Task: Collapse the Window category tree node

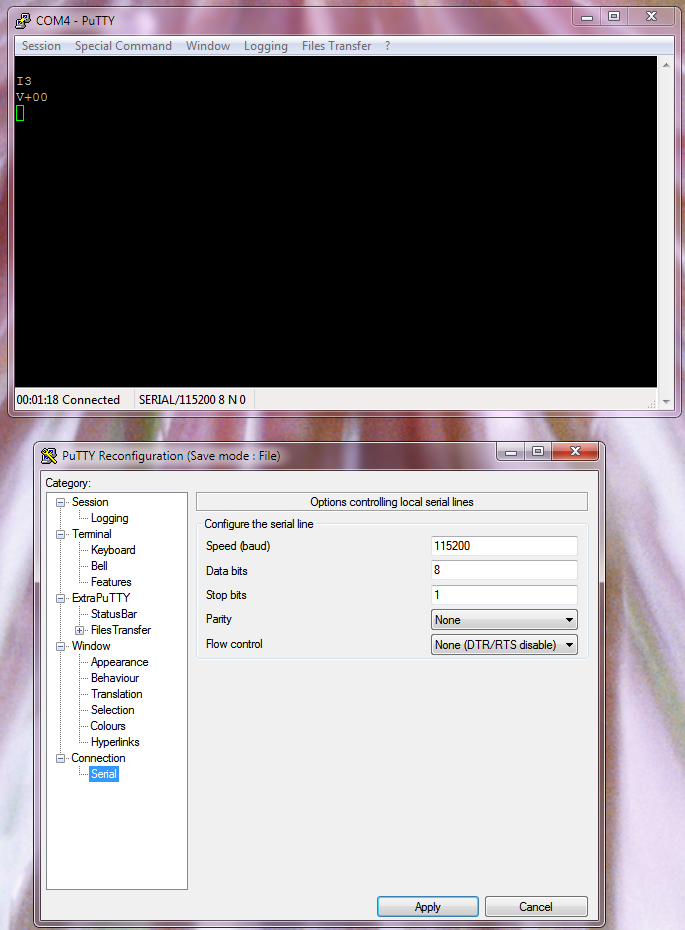Action: tap(60, 646)
